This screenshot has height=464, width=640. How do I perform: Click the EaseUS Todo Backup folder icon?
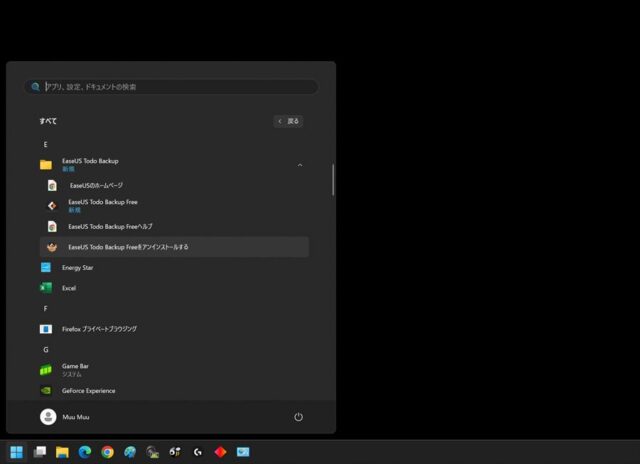46,164
